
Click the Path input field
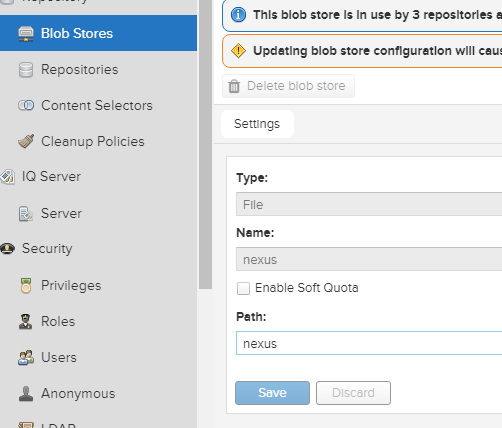[369, 343]
